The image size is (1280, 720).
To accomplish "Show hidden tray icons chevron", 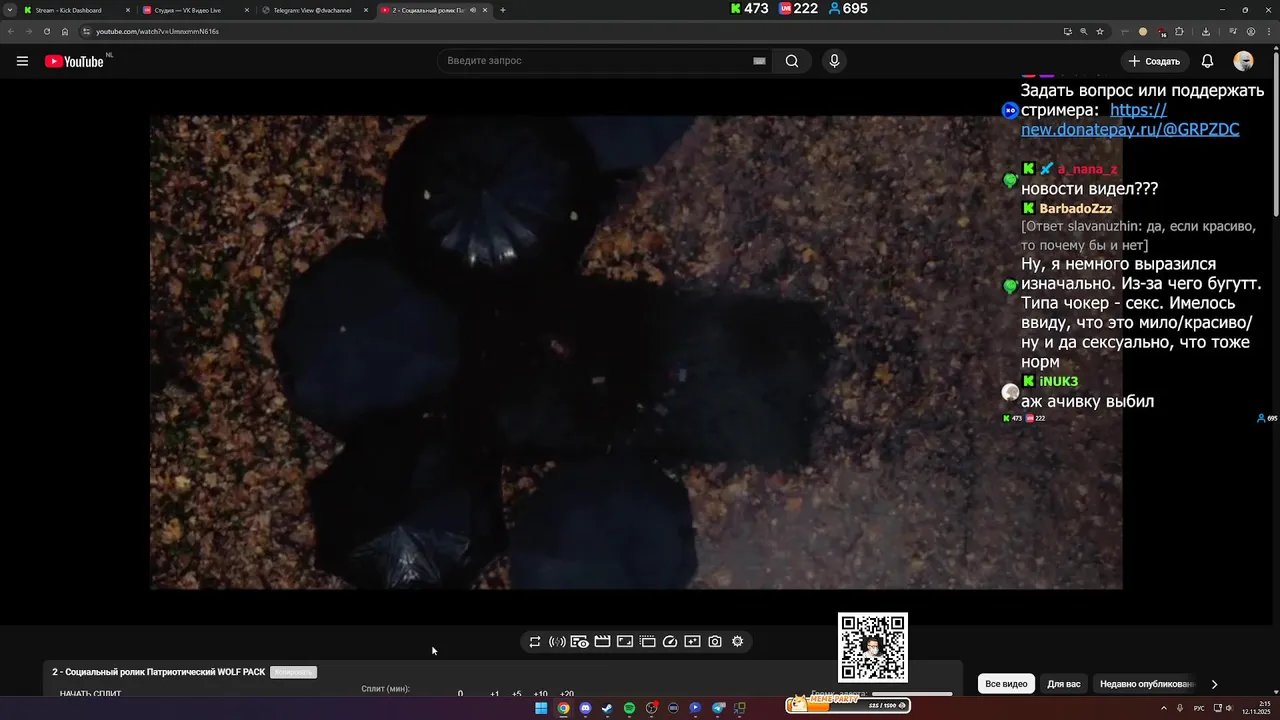I will click(x=1163, y=708).
